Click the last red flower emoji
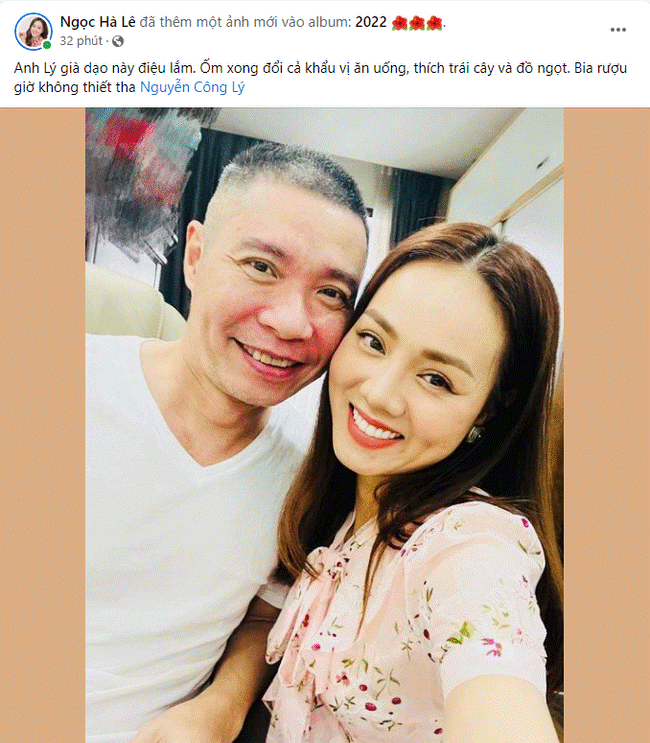Image resolution: width=650 pixels, height=743 pixels. click(x=434, y=23)
